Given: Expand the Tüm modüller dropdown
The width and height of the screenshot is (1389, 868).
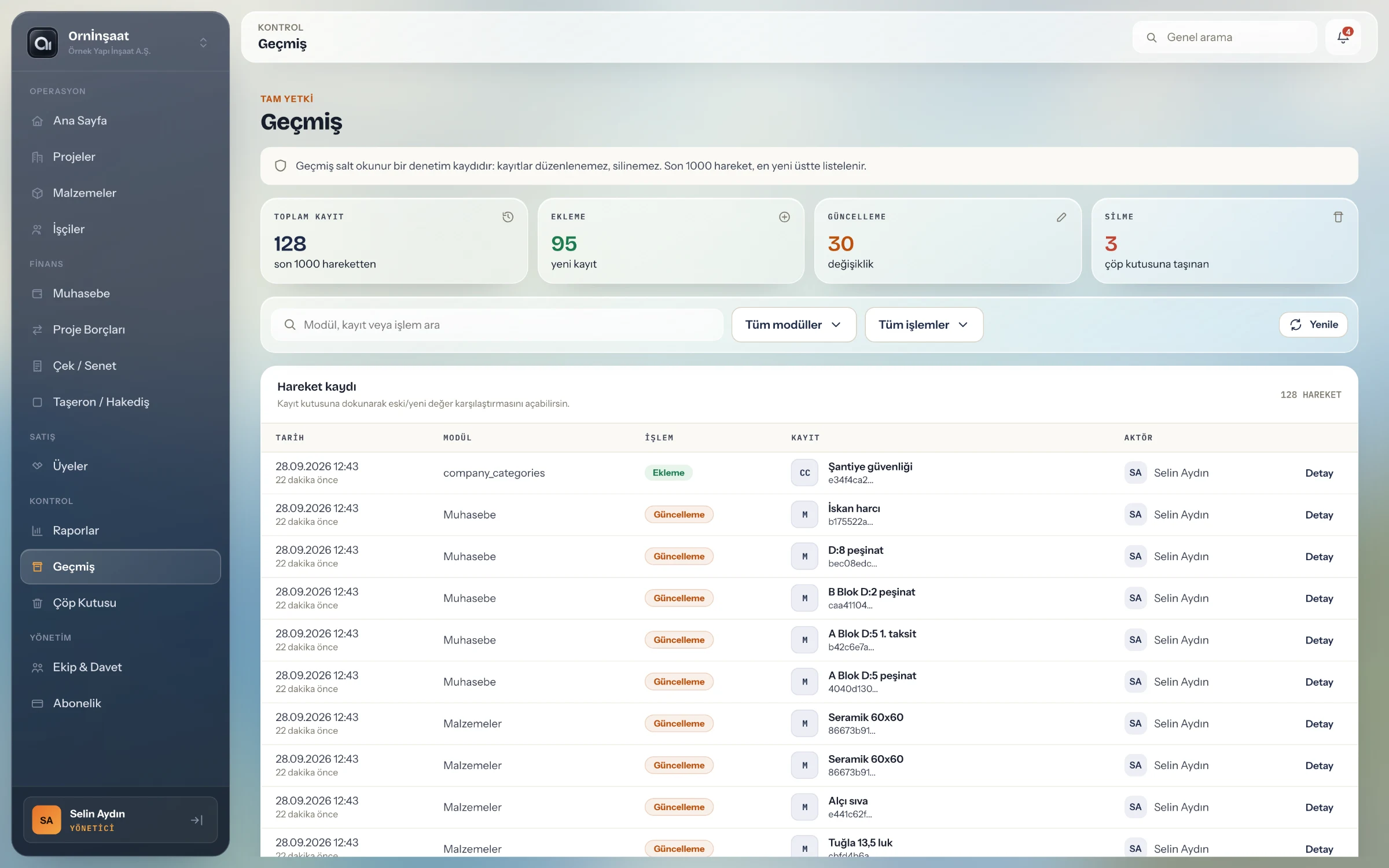Looking at the screenshot, I should (x=793, y=325).
